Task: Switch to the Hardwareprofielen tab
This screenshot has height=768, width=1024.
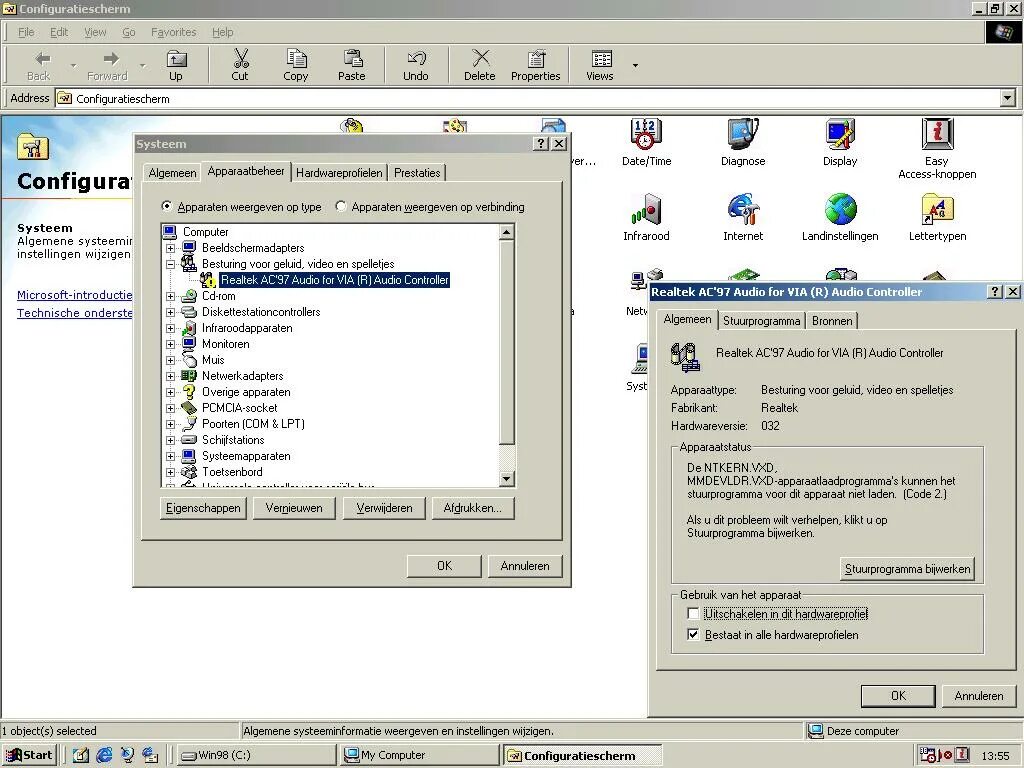Action: [x=339, y=173]
